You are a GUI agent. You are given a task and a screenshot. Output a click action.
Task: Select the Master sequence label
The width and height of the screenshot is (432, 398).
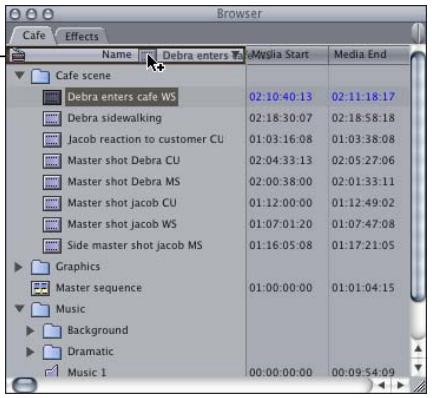99,288
